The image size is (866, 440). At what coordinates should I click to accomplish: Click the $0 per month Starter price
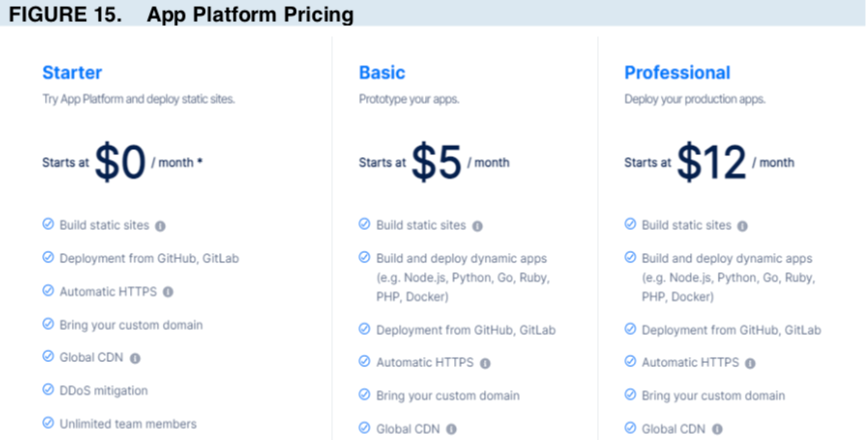click(x=120, y=162)
